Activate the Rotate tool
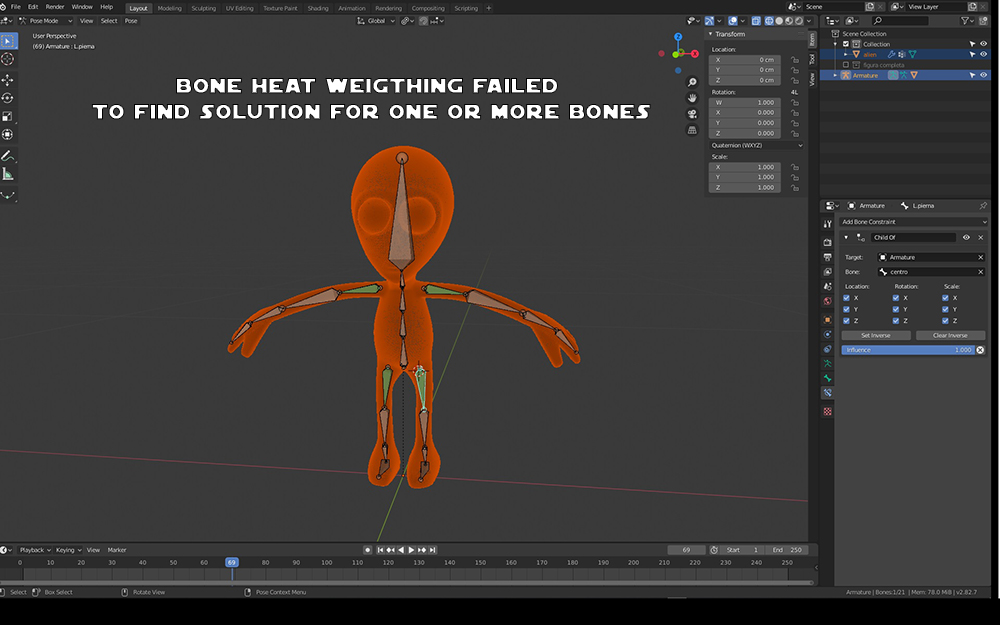Image resolution: width=1000 pixels, height=625 pixels. (x=8, y=98)
